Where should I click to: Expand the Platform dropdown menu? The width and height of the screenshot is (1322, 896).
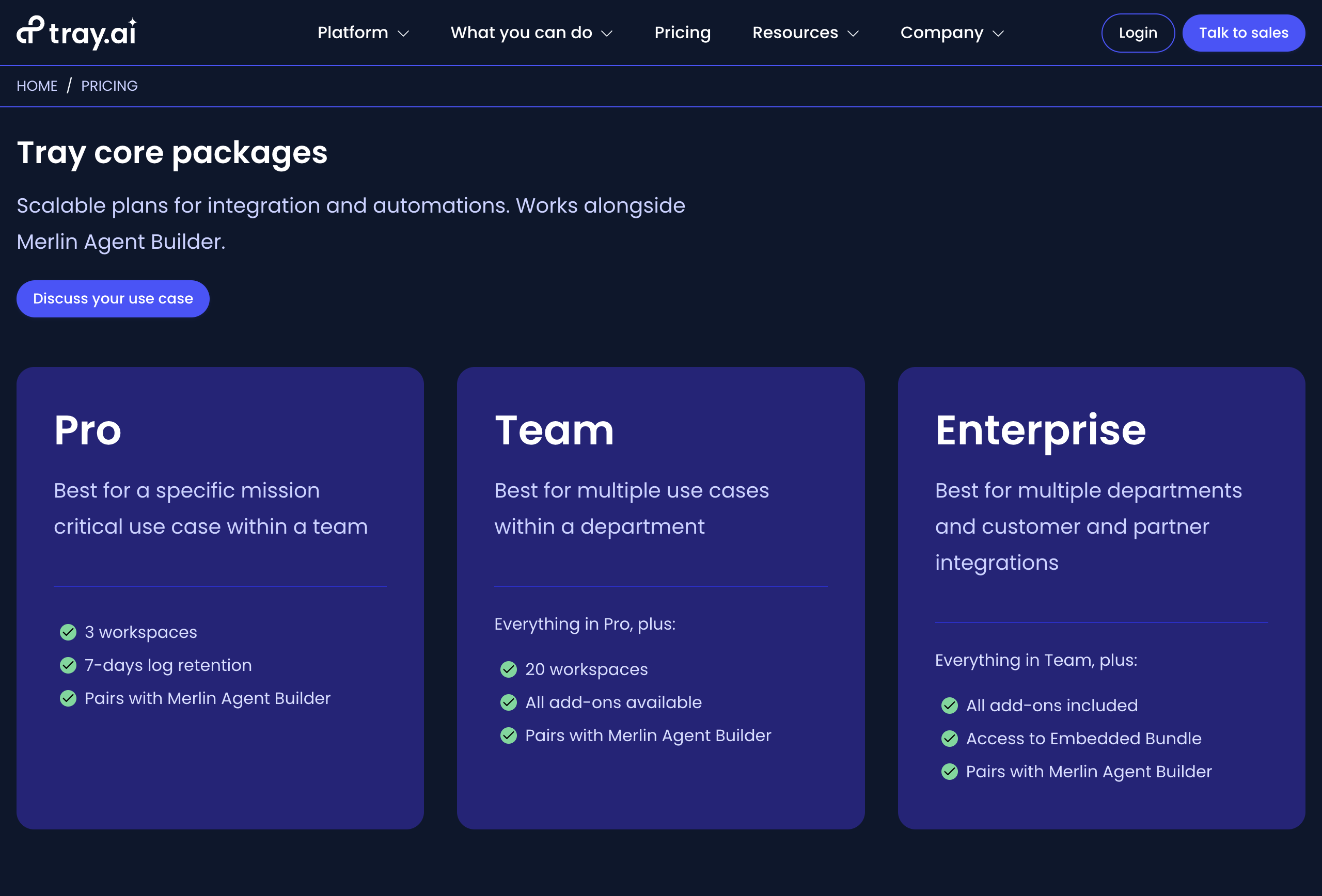pos(363,33)
